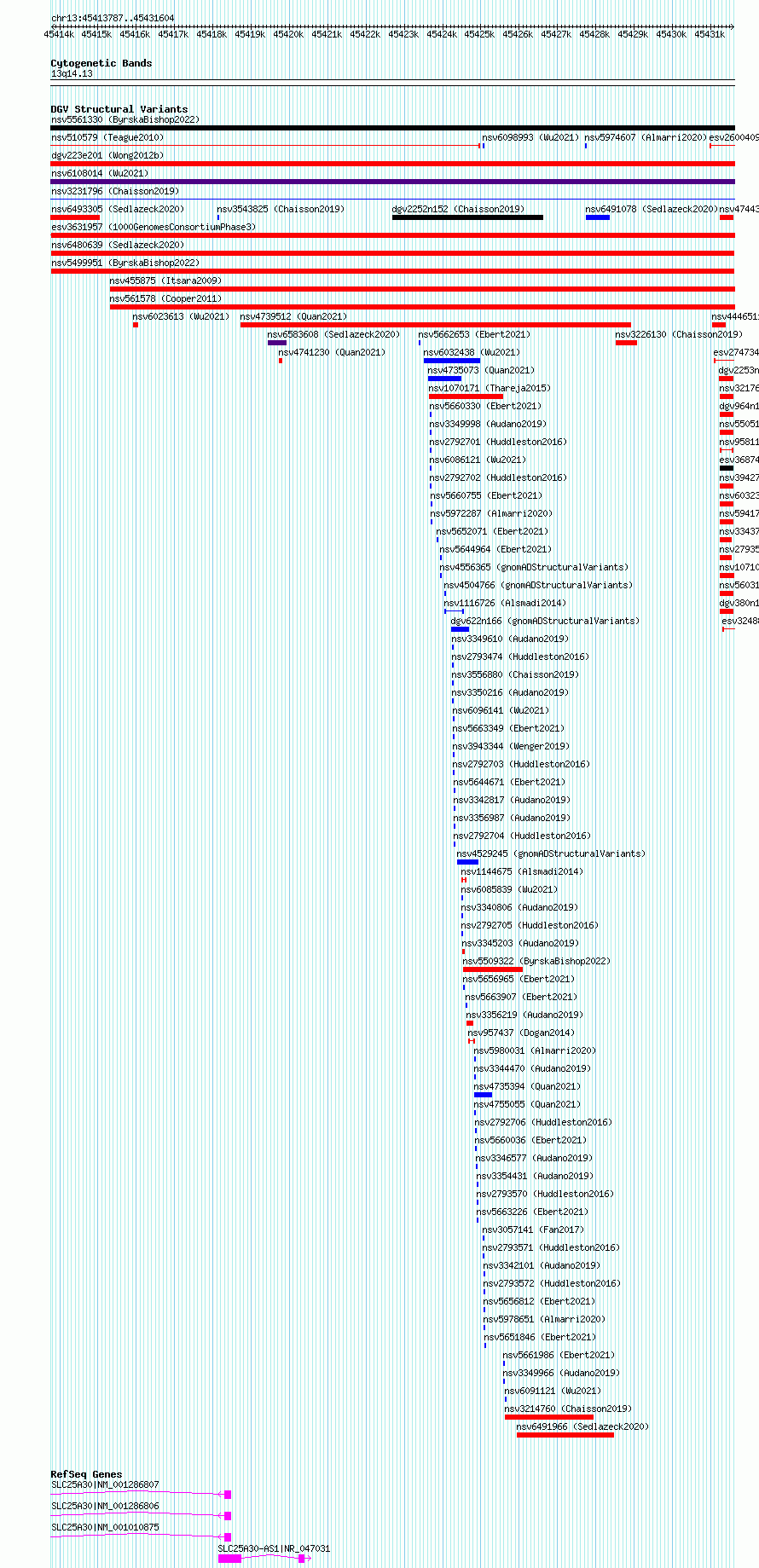Screen dimensions: 759x1568
Task: Open nsv1116726 (Alsmadi2014) variant
Action: [x=505, y=603]
